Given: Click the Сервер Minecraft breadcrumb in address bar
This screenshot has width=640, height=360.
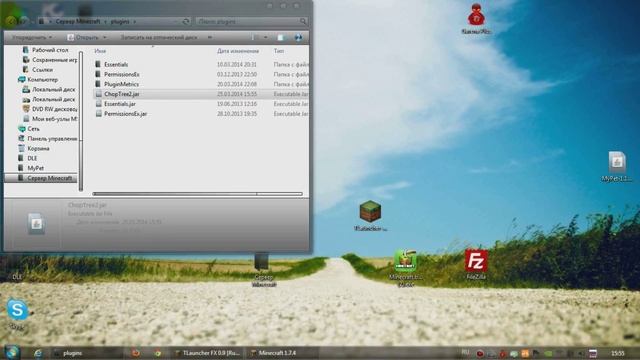Looking at the screenshot, I should (78, 21).
